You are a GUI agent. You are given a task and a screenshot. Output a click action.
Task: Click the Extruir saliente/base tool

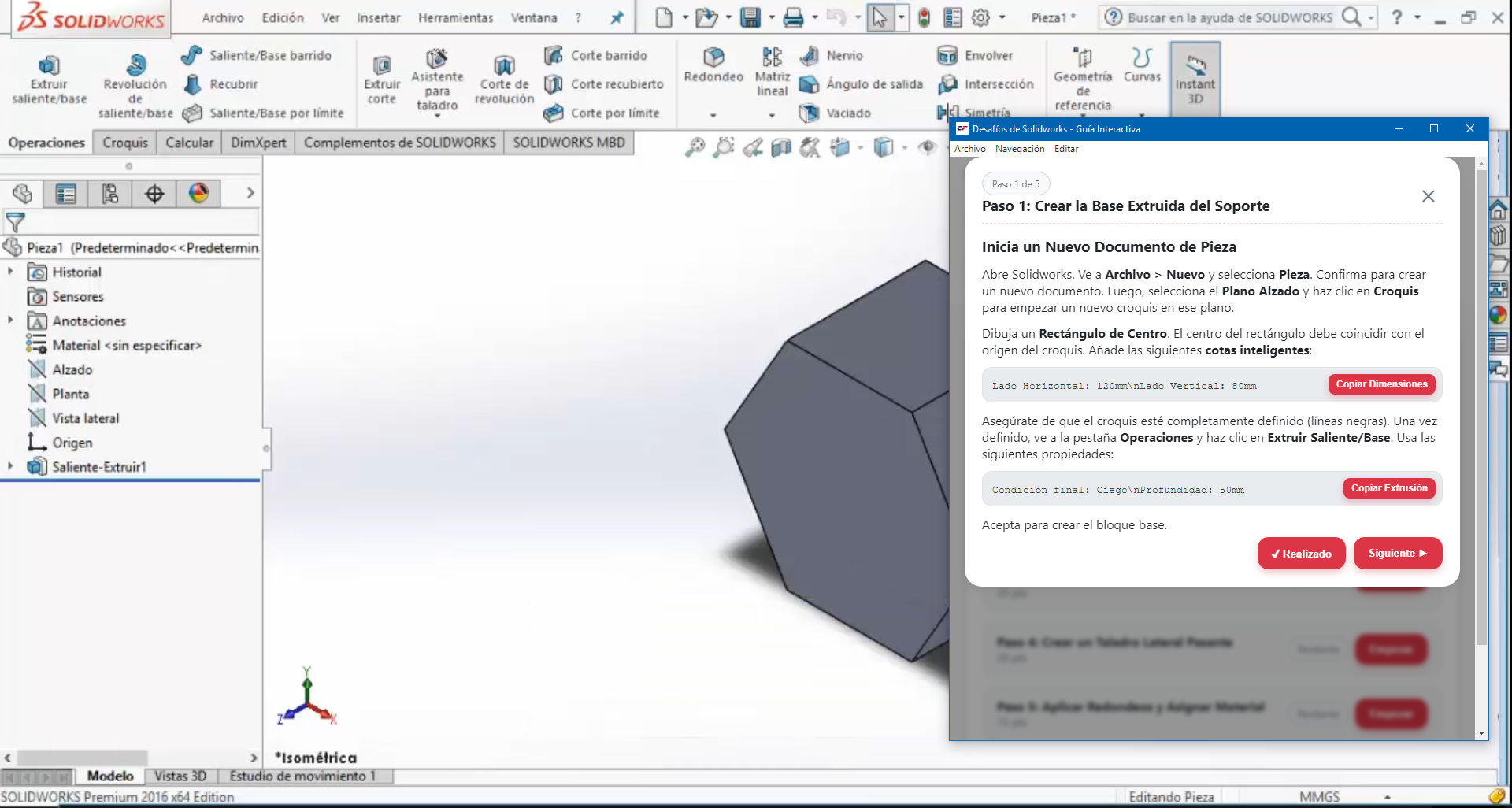pos(49,80)
